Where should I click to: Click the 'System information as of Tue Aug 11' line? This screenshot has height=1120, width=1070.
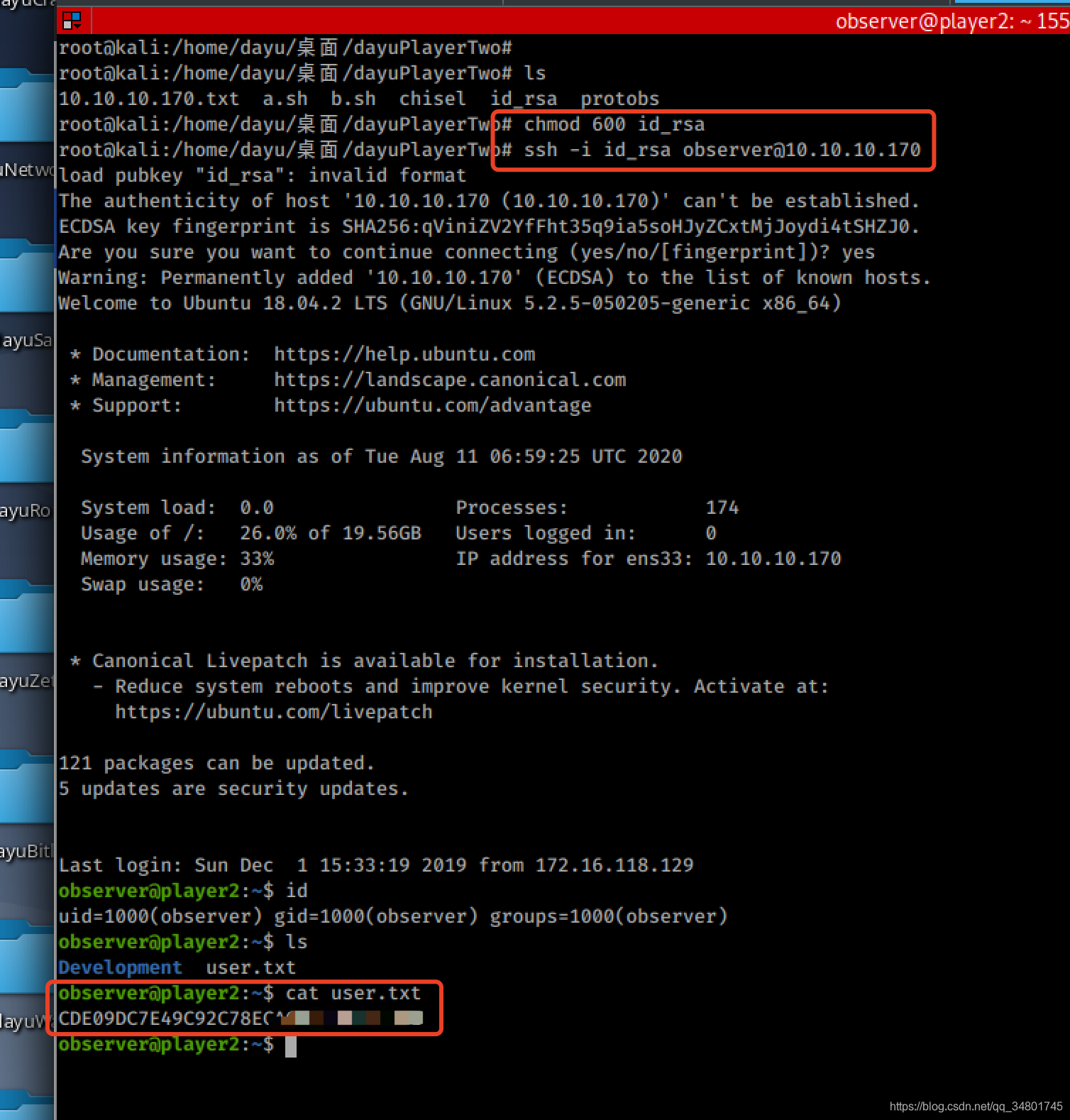click(382, 456)
